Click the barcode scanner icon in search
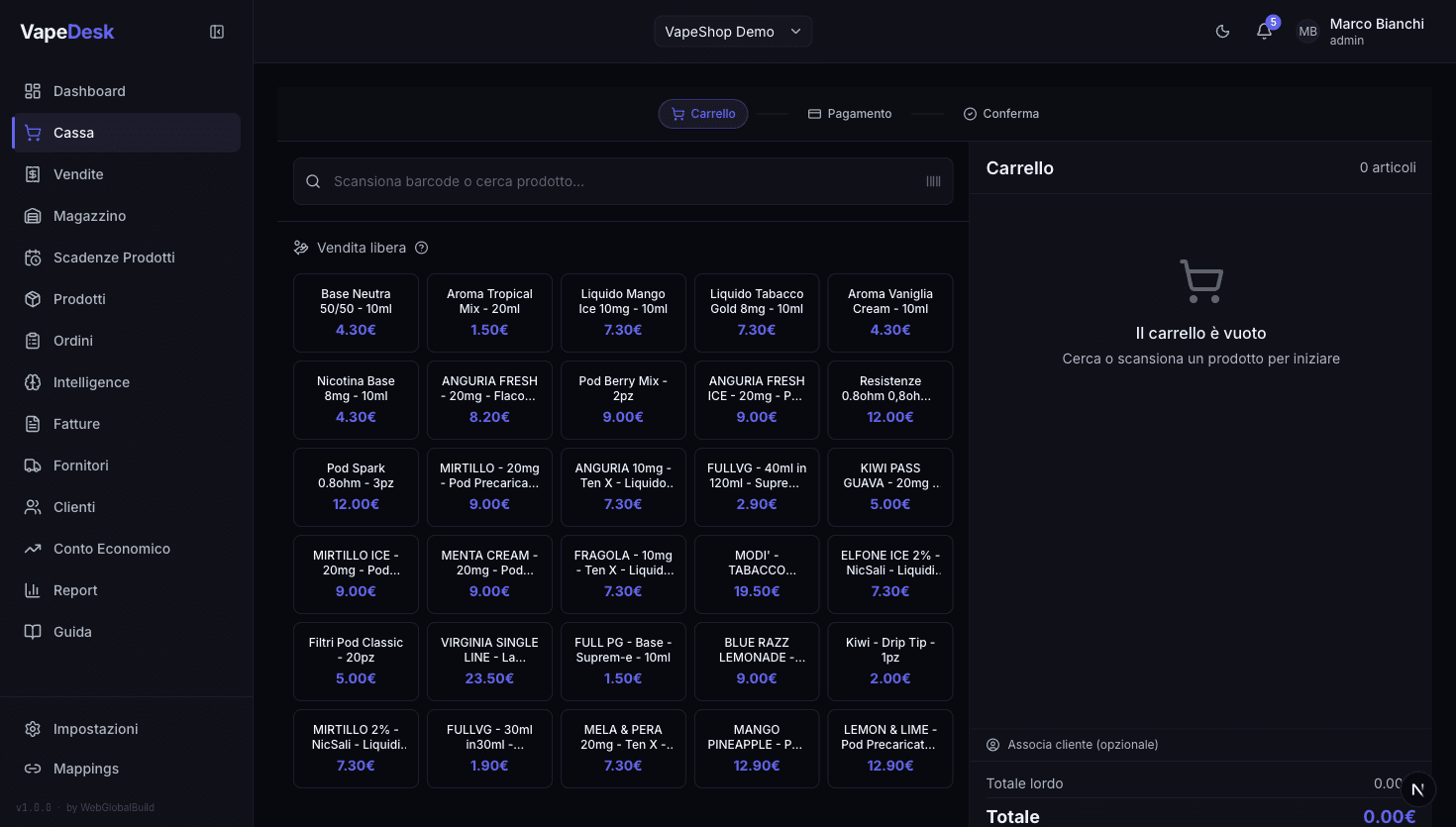Image resolution: width=1456 pixels, height=827 pixels. [x=933, y=181]
